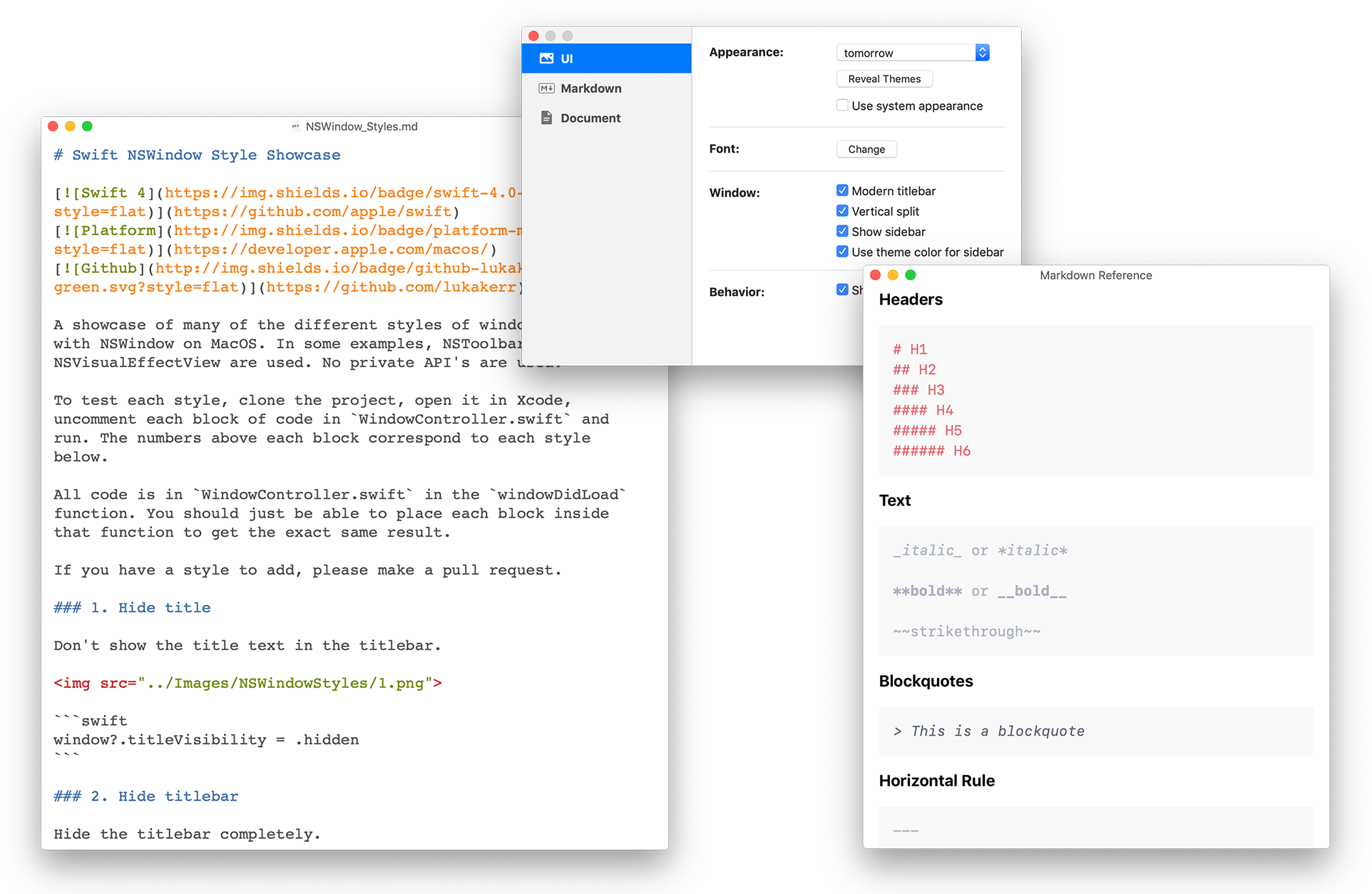Select the UI preferences pane icon
The width and height of the screenshot is (1372, 894).
546,58
